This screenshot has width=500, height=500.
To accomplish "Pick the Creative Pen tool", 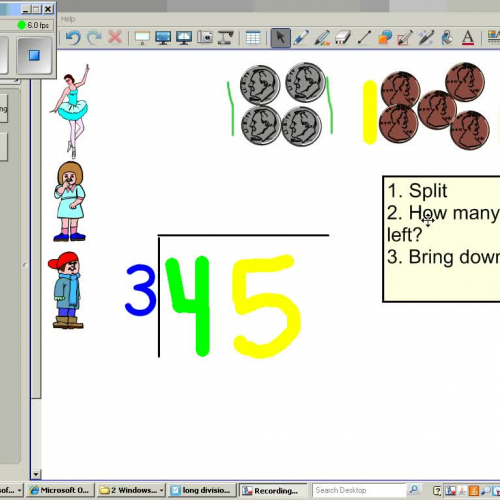I will click(x=322, y=38).
